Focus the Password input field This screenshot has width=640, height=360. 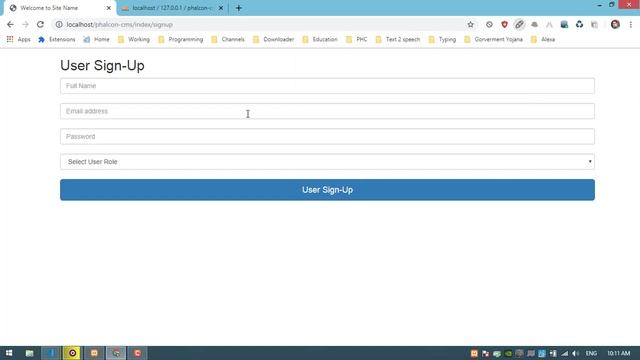pos(327,136)
